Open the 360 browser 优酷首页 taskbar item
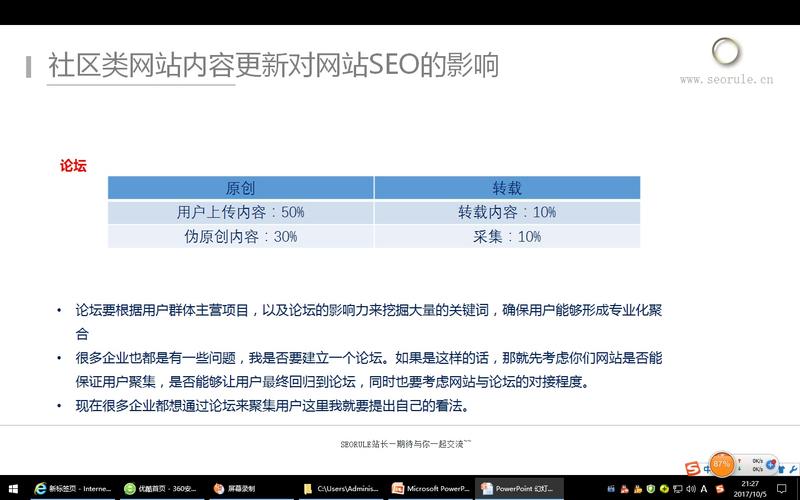Image resolution: width=800 pixels, height=500 pixels. (160, 488)
